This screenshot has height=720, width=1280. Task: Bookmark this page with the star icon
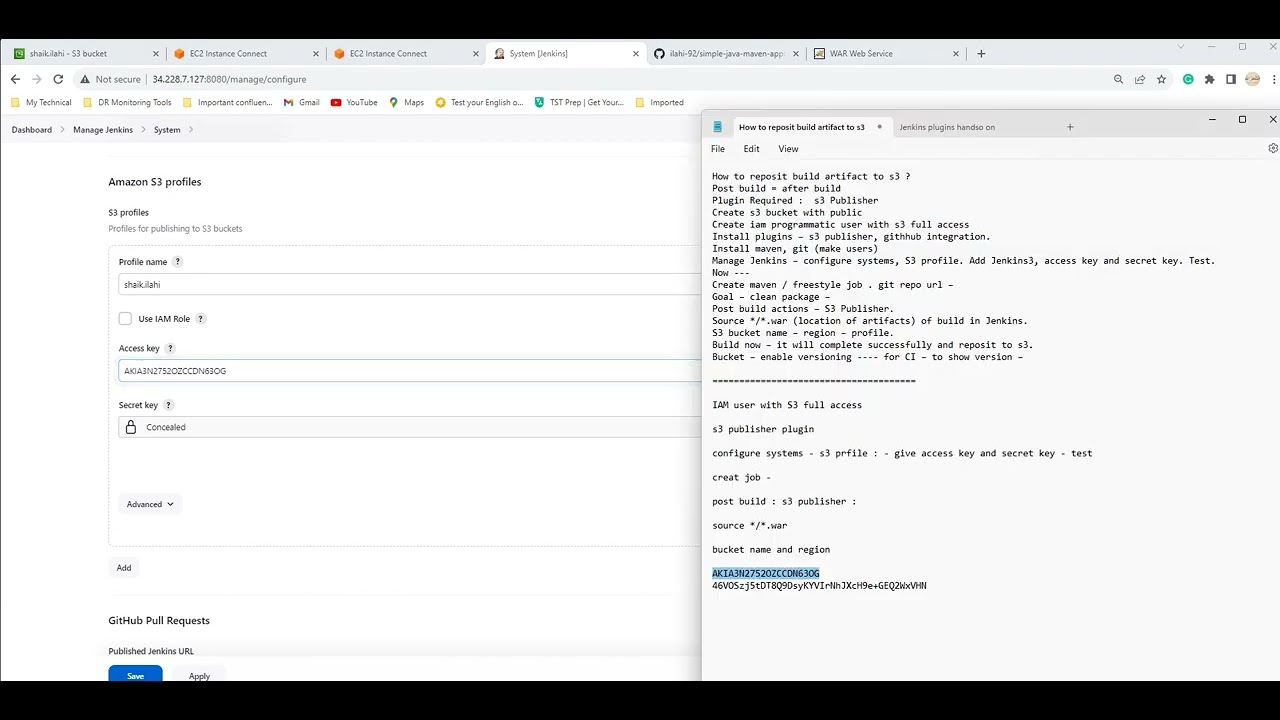click(x=1161, y=79)
